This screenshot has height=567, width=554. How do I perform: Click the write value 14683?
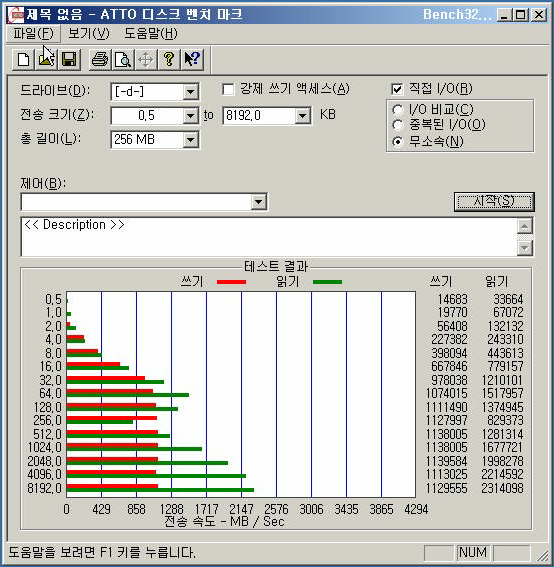tap(452, 299)
